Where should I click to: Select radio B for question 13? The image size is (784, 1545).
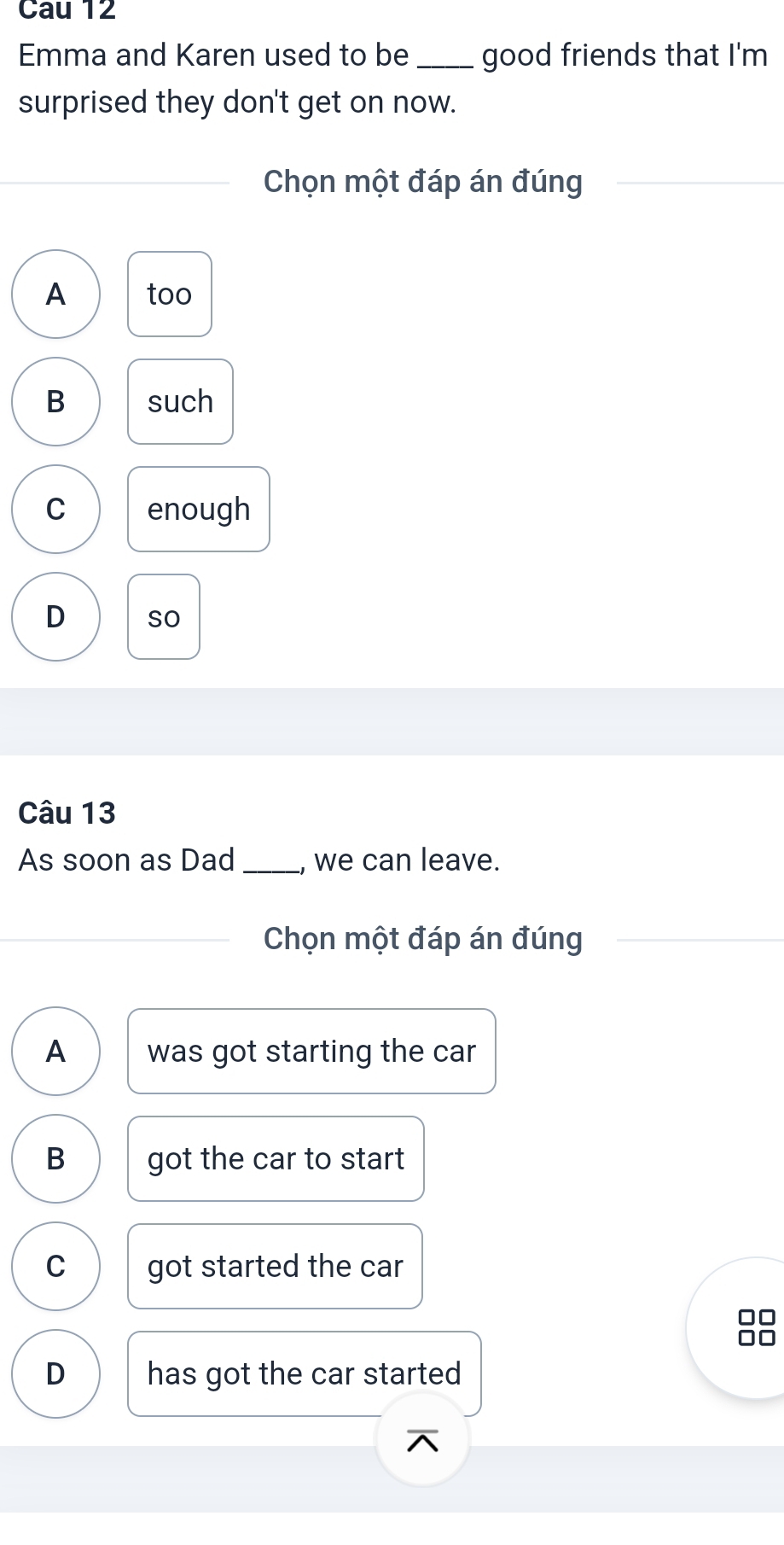tap(55, 1158)
